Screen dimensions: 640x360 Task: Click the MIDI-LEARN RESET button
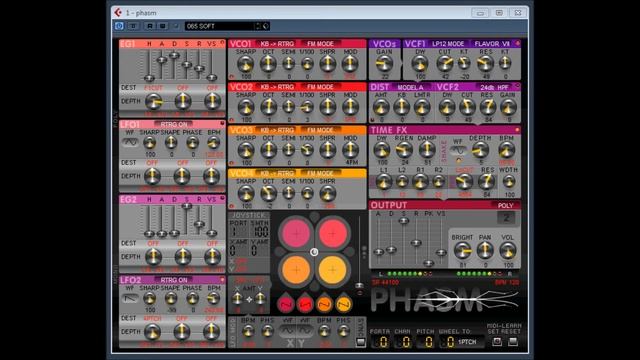512,341
